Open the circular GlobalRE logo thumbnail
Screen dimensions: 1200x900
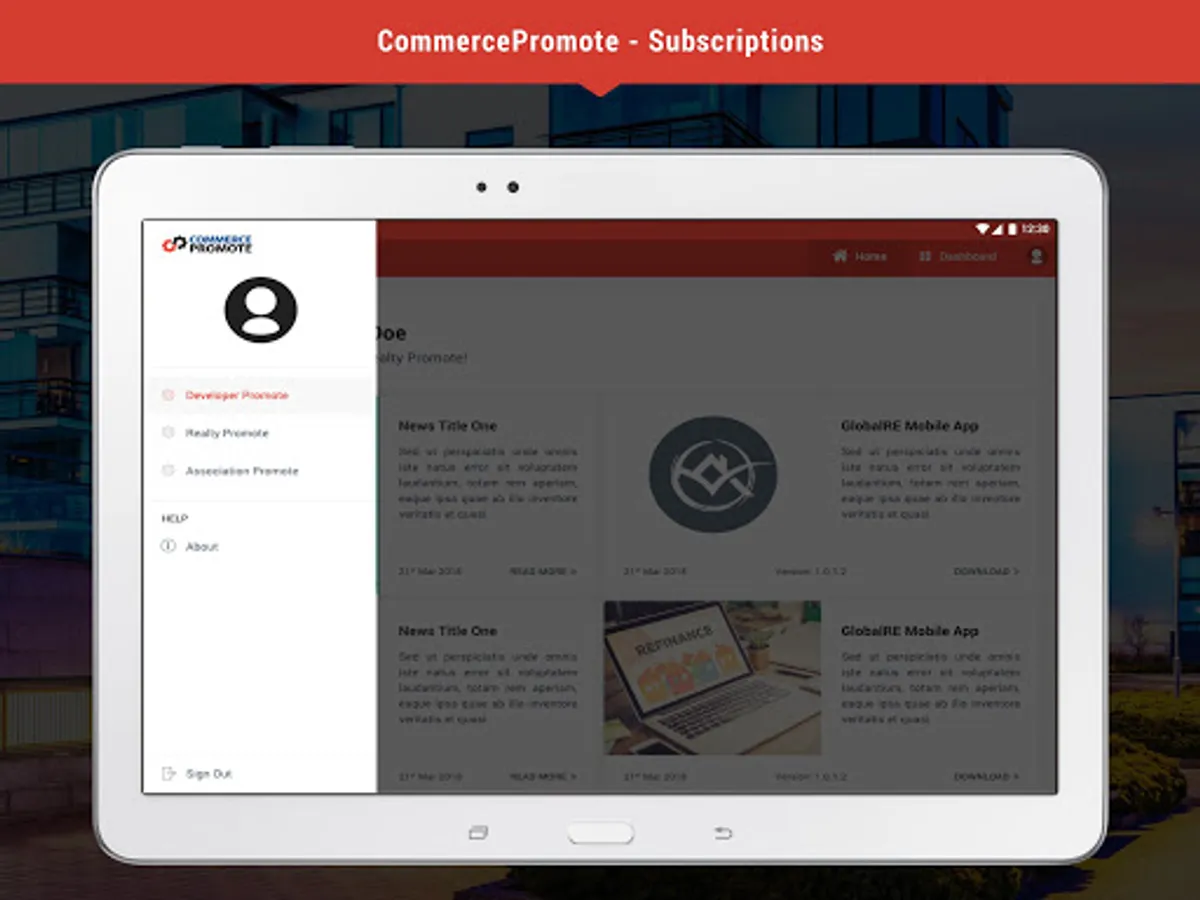[x=713, y=474]
